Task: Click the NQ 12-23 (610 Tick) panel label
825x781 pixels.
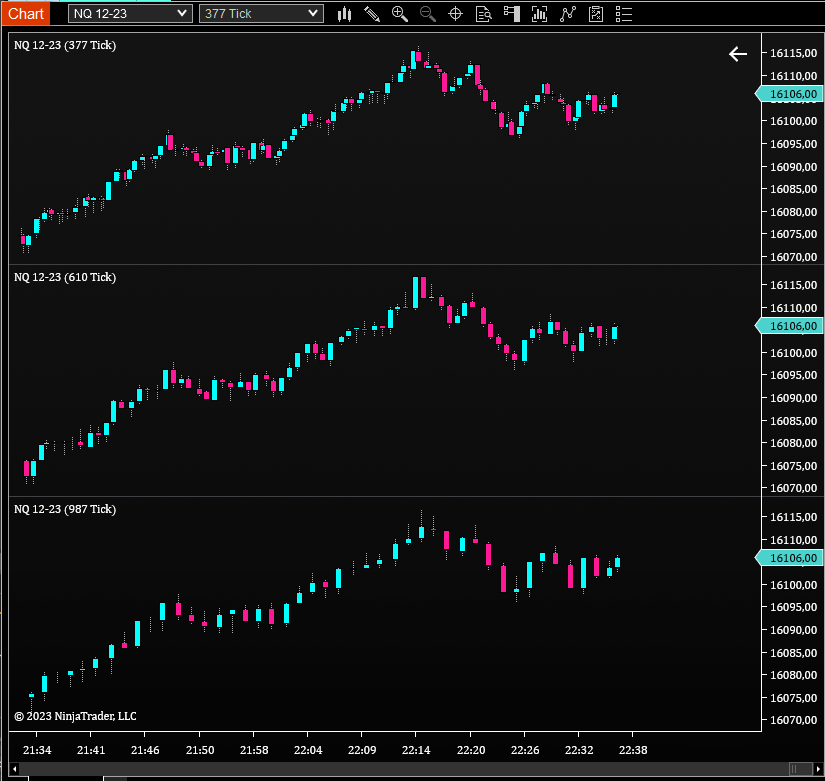Action: coord(65,277)
